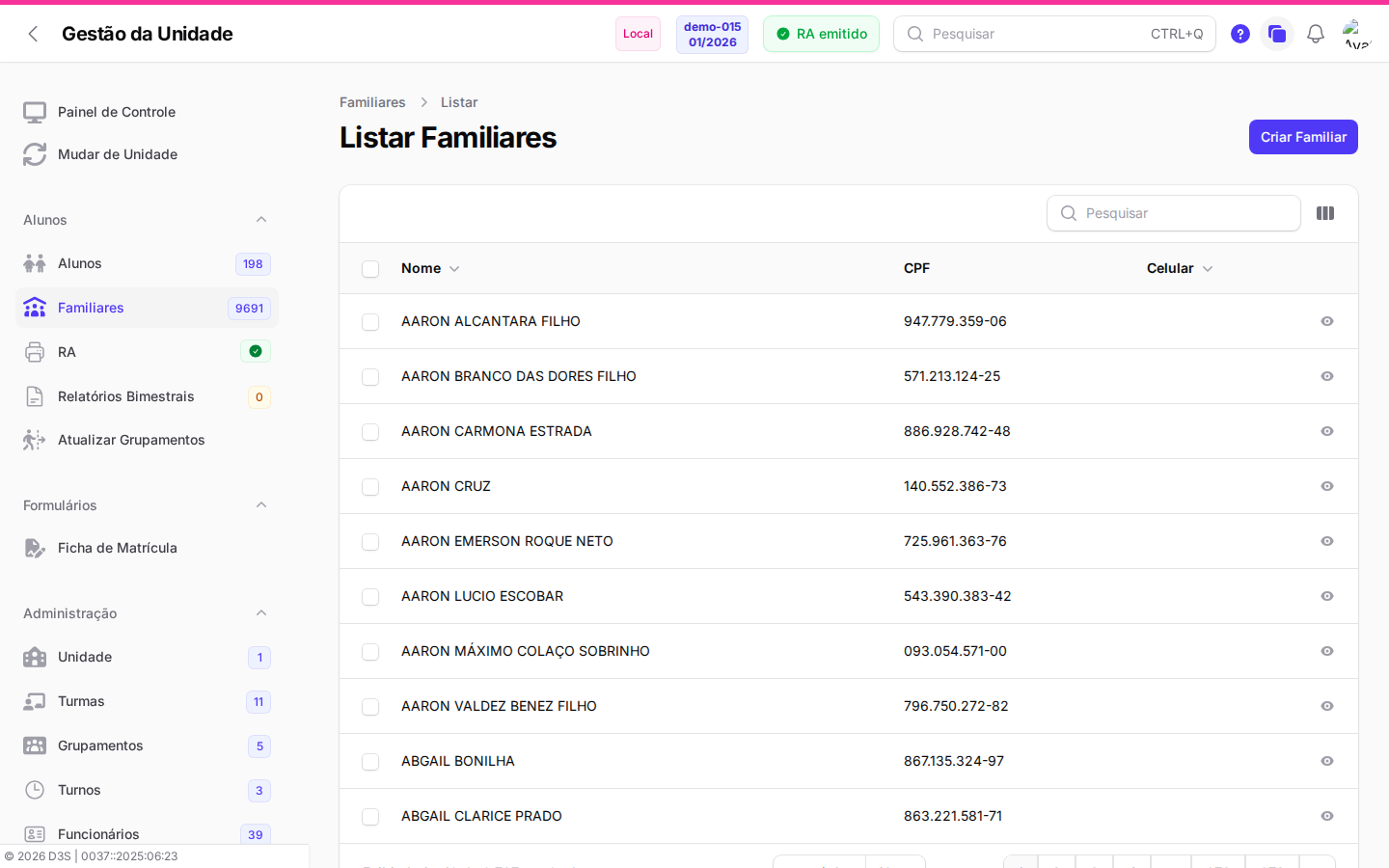
Task: Collapse the Alunos sidebar section
Action: pos(261,220)
